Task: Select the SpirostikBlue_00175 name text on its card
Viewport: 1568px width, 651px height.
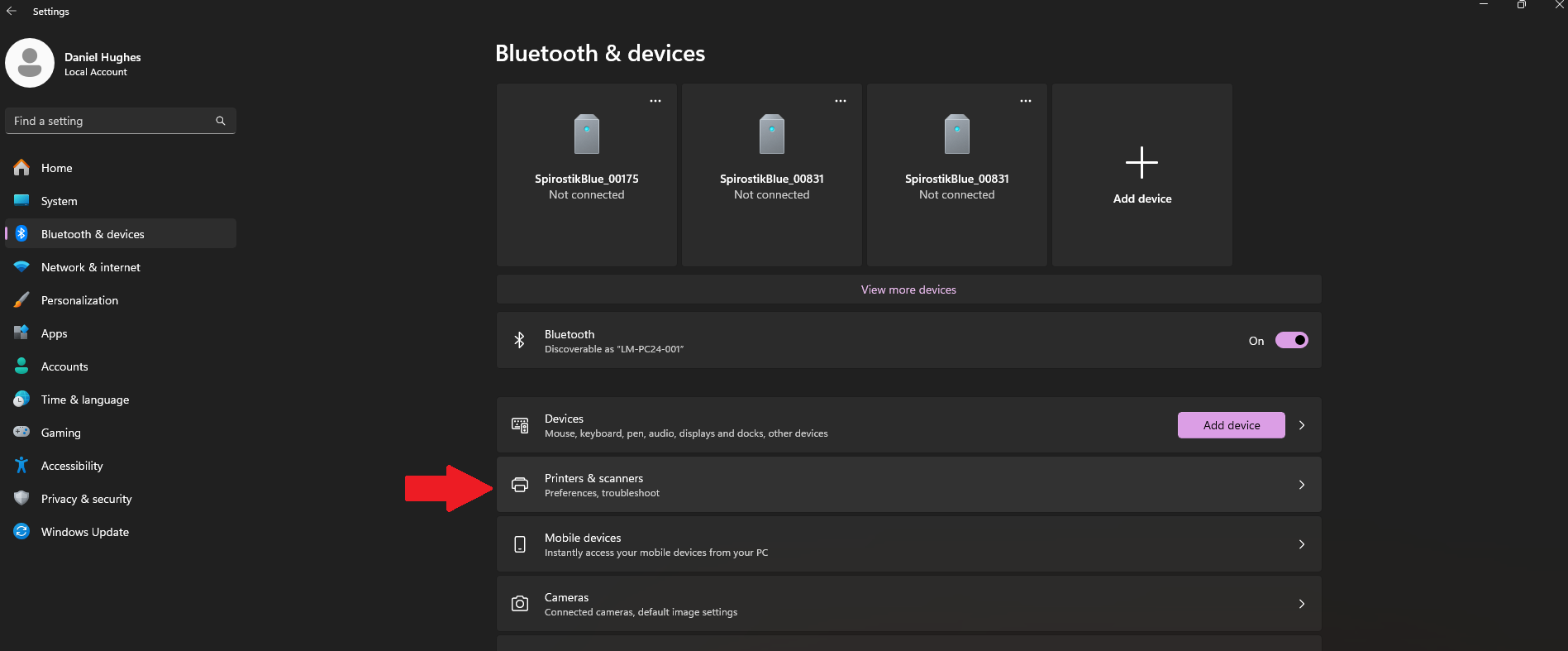Action: click(587, 179)
